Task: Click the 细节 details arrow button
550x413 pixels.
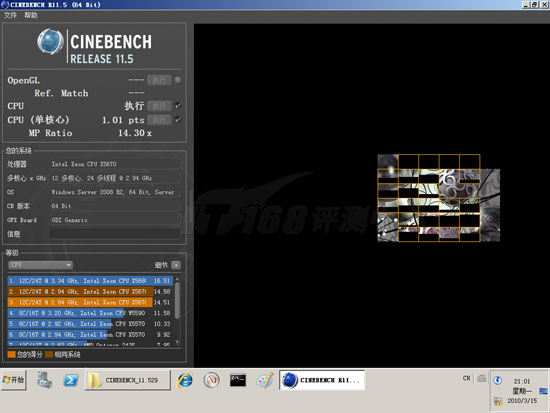Action: click(x=176, y=265)
